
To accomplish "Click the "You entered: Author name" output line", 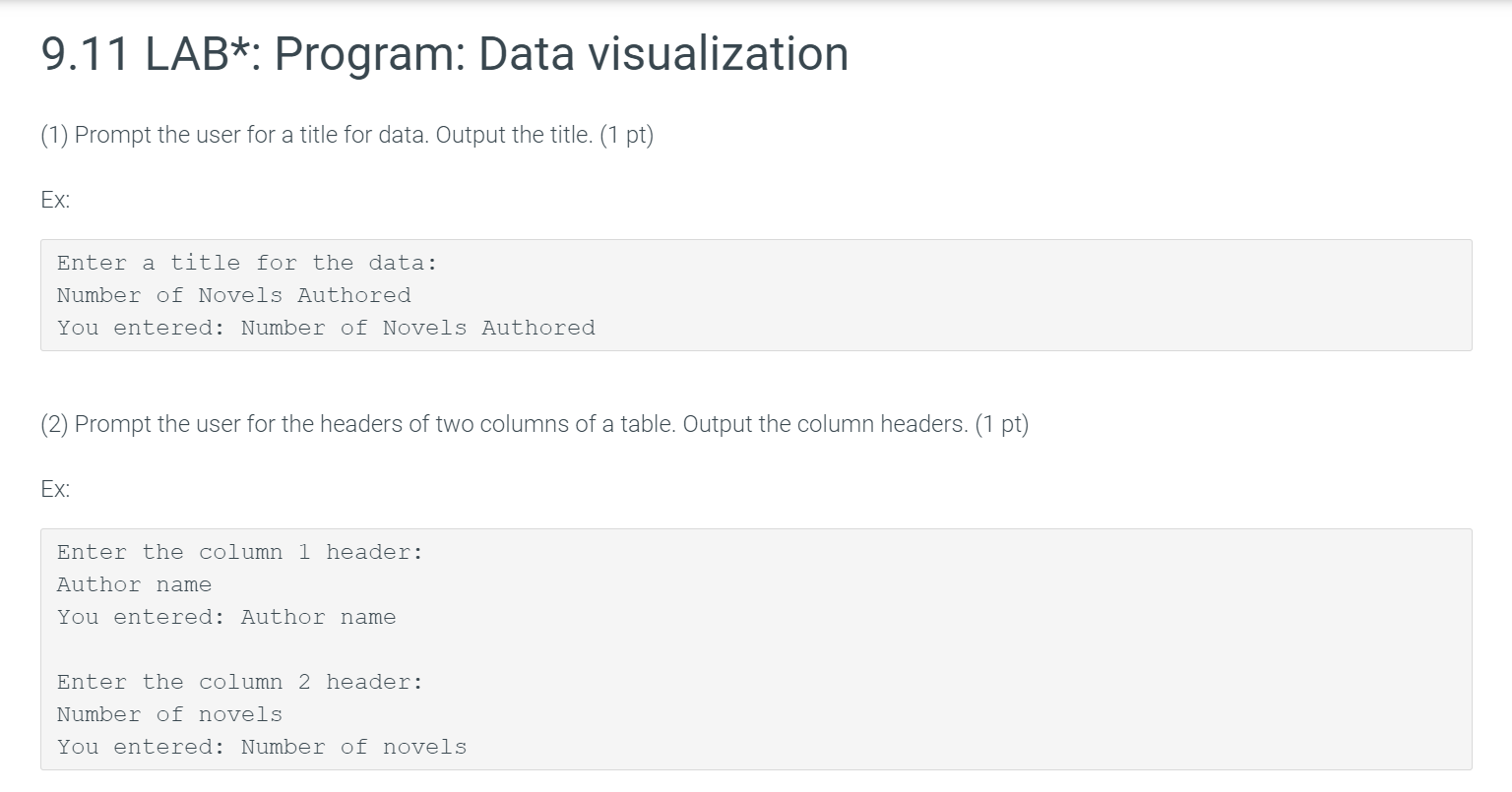I will click(x=225, y=617).
